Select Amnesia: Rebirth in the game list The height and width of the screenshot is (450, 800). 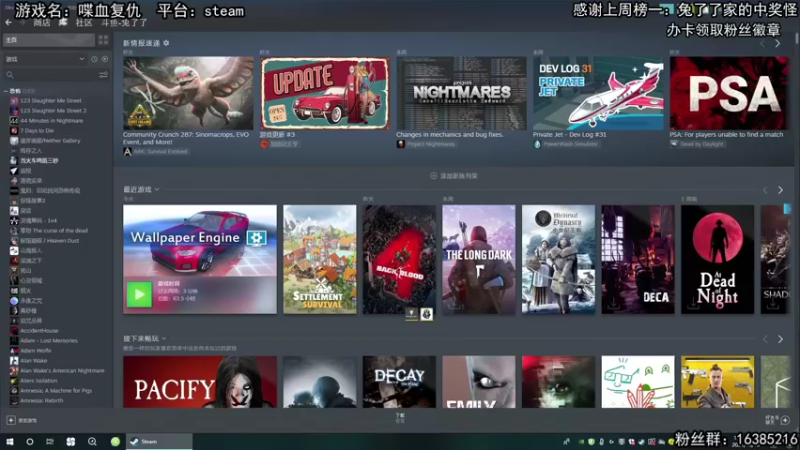42,401
